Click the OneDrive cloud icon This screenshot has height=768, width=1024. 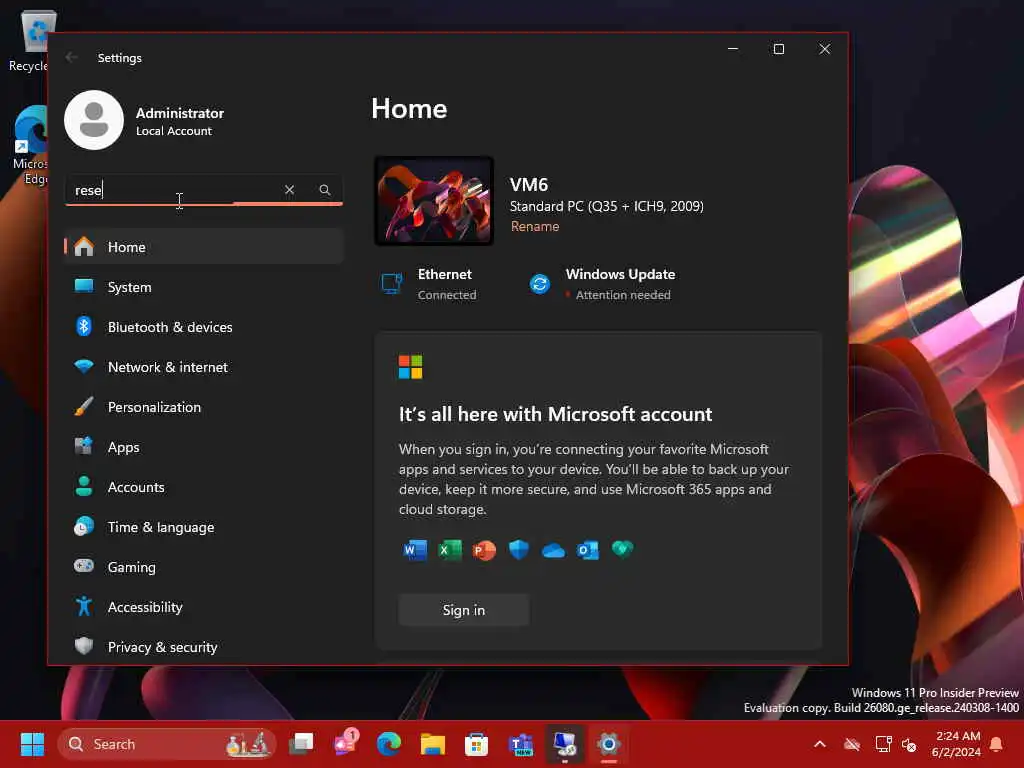coord(553,551)
